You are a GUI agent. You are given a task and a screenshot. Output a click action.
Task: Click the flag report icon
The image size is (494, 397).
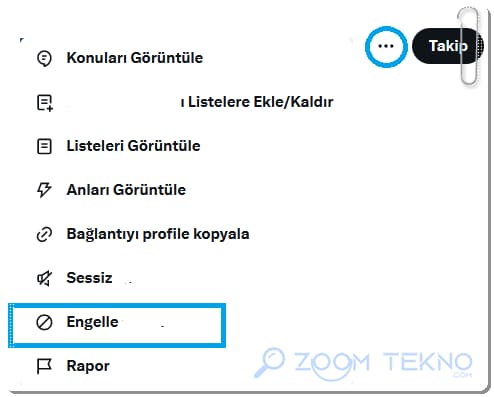pos(44,366)
